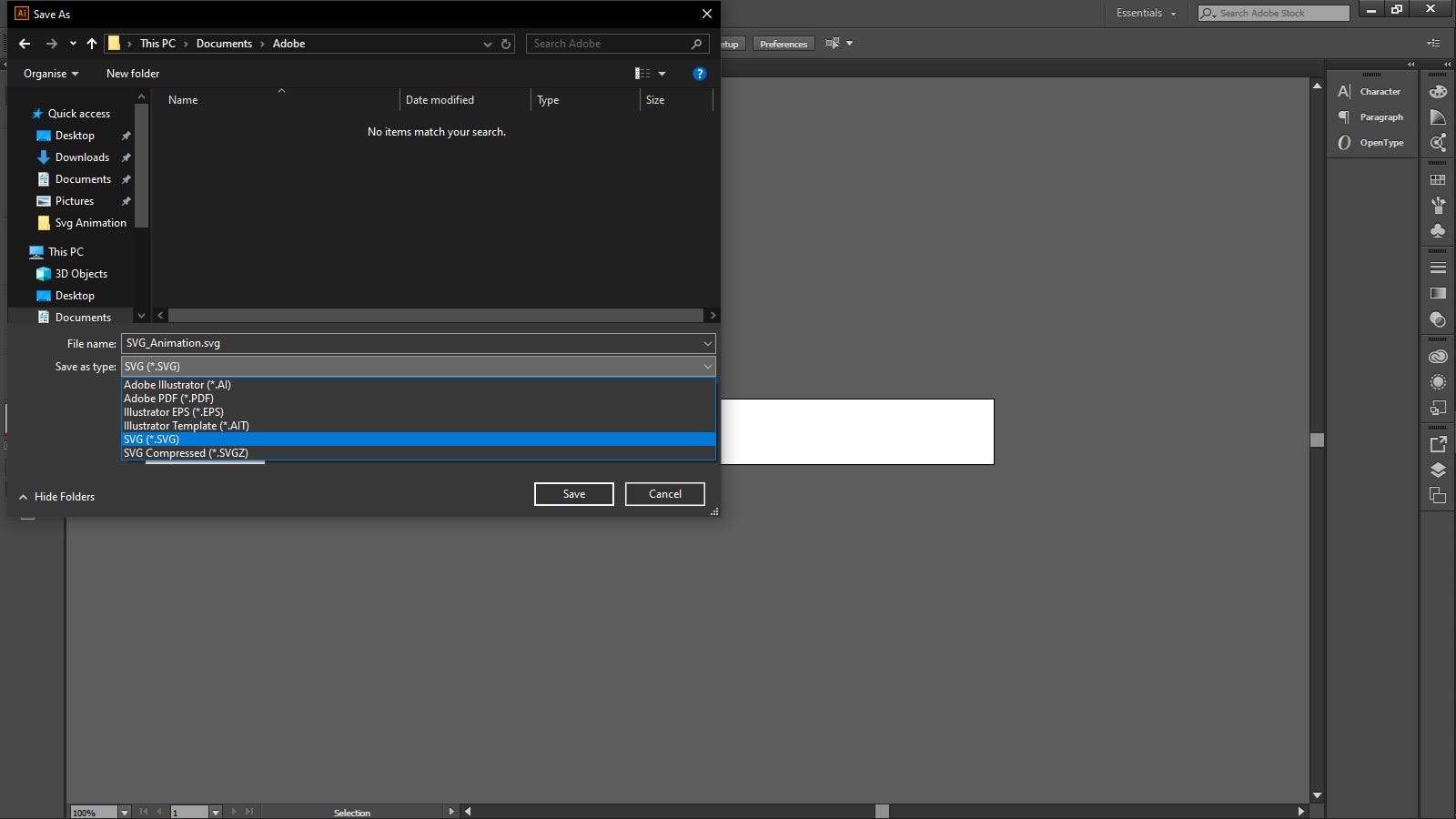Open the Paragraph panel

click(1370, 117)
